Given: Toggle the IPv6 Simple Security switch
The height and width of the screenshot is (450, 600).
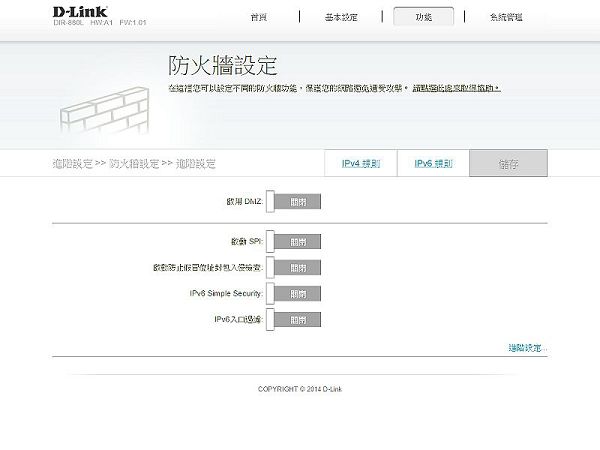Looking at the screenshot, I should pos(293,293).
